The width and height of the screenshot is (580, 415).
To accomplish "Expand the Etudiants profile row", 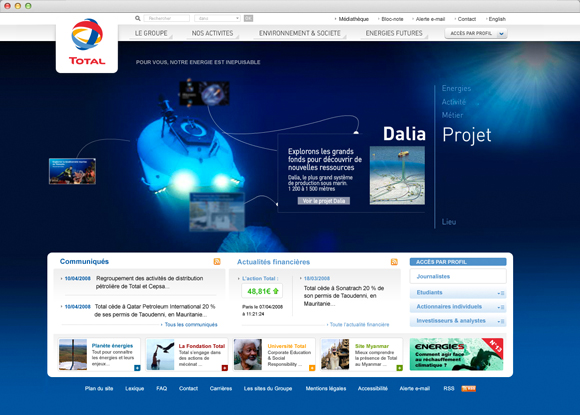I will (x=458, y=293).
